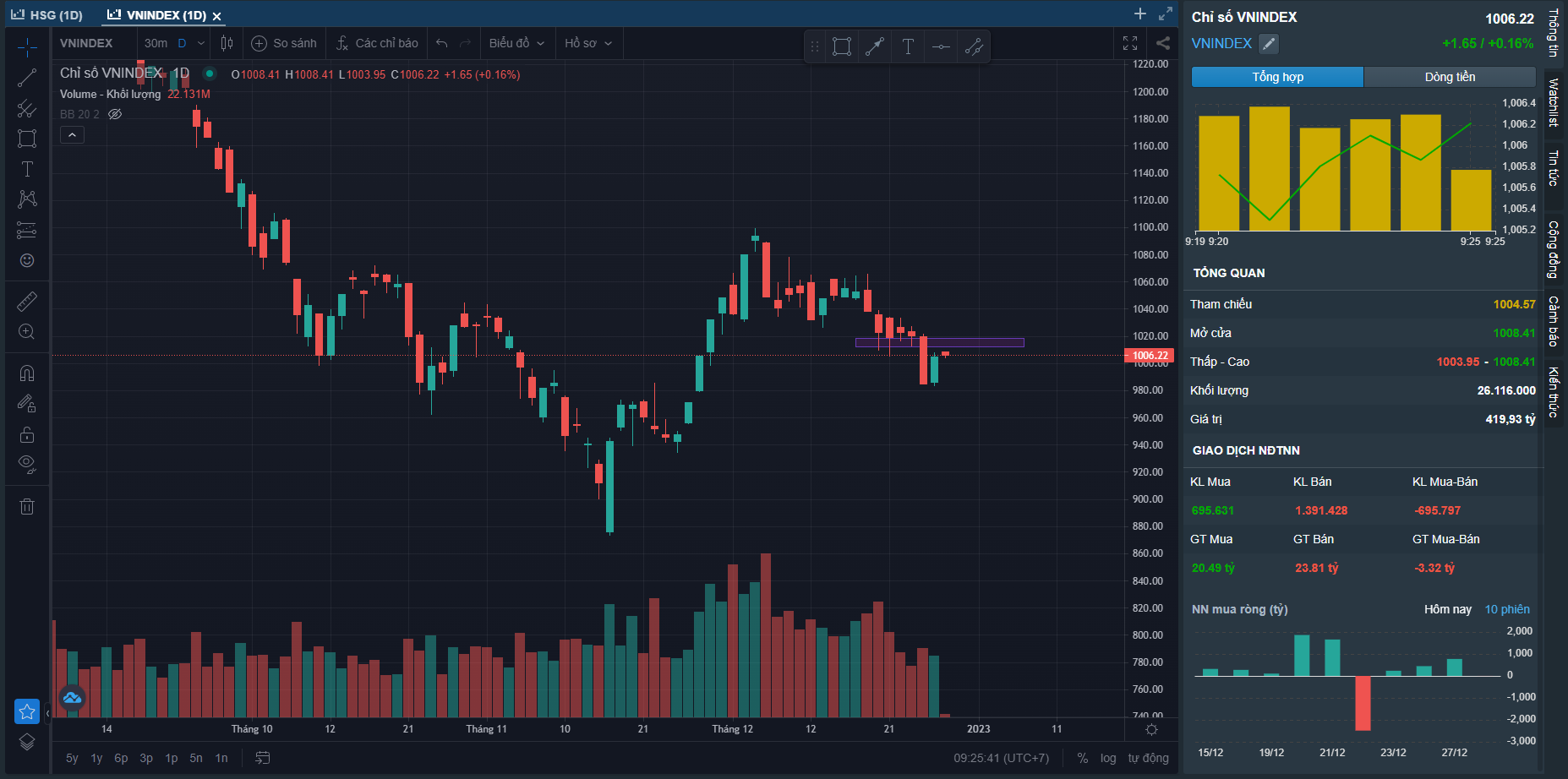
Task: Open the 'Thông tin' side tab
Action: (1554, 33)
